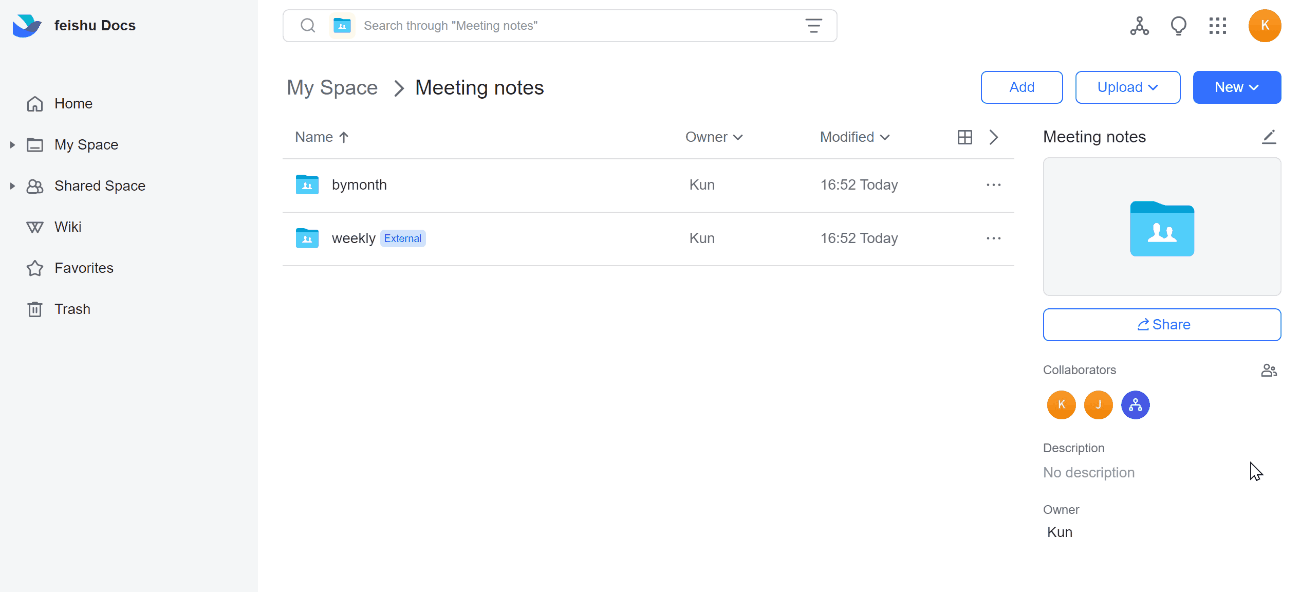This screenshot has width=1300, height=592.
Task: Open the weekly folder's more options menu
Action: point(993,238)
